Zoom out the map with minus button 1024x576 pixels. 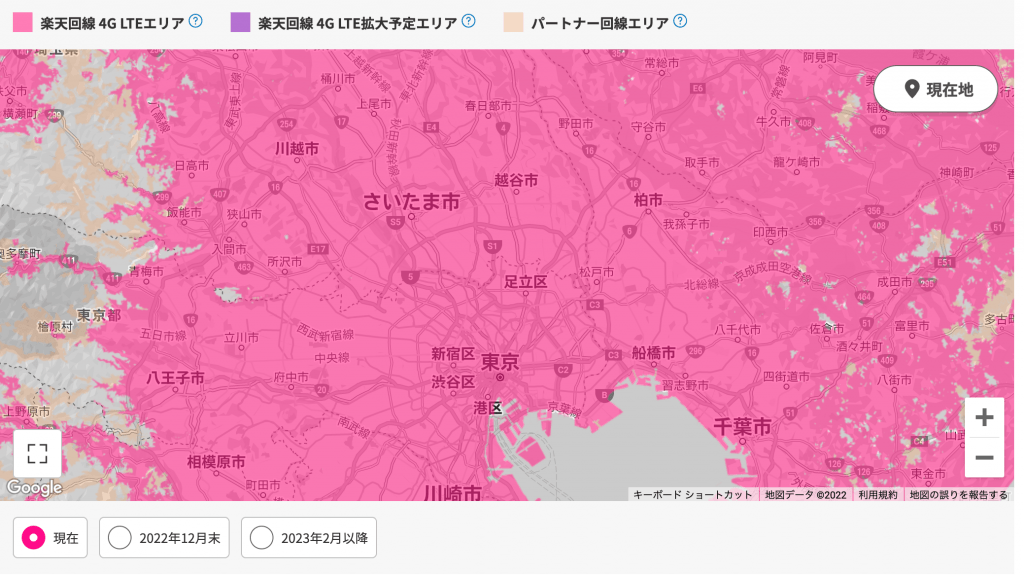click(983, 457)
